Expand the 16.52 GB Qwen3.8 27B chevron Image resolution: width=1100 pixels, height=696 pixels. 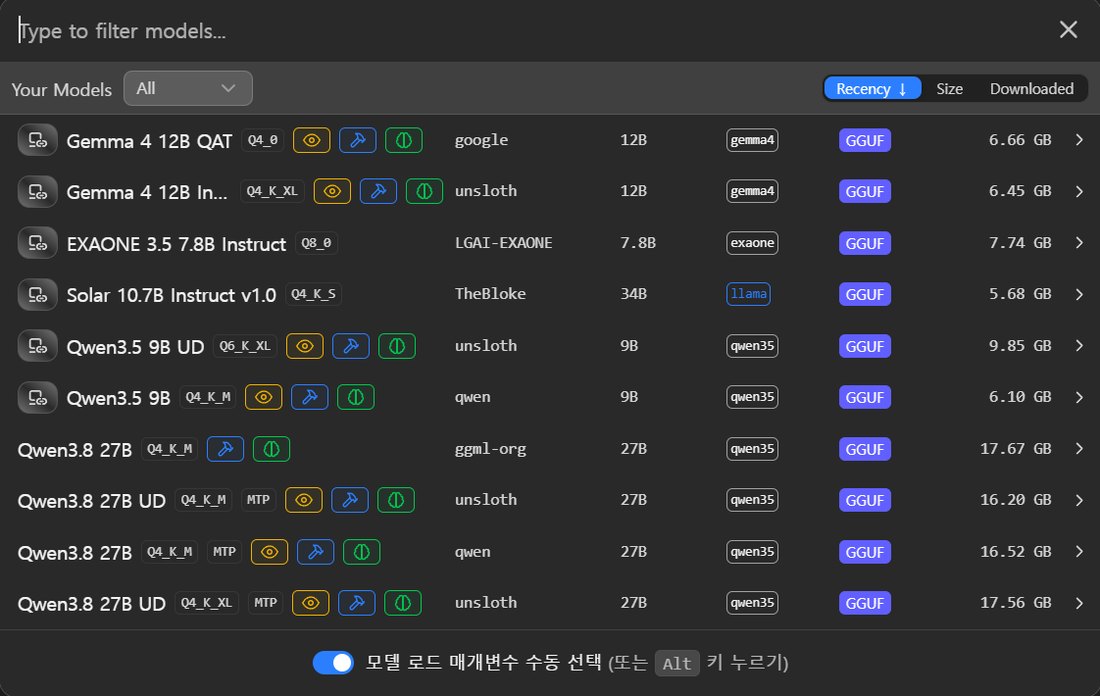click(1079, 552)
